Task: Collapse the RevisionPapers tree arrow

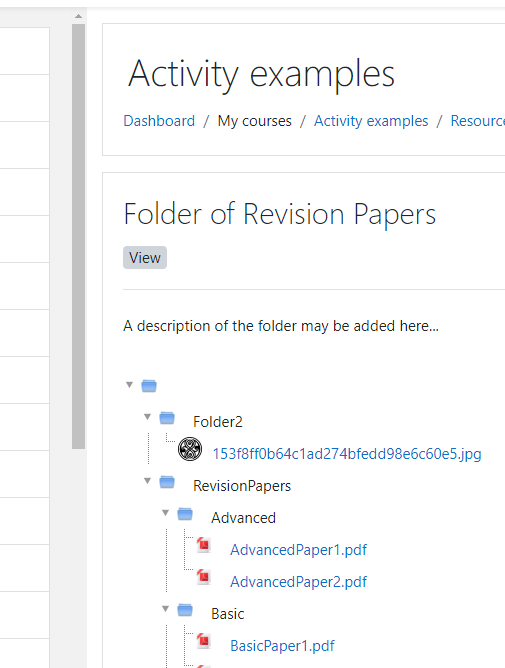Action: [147, 481]
